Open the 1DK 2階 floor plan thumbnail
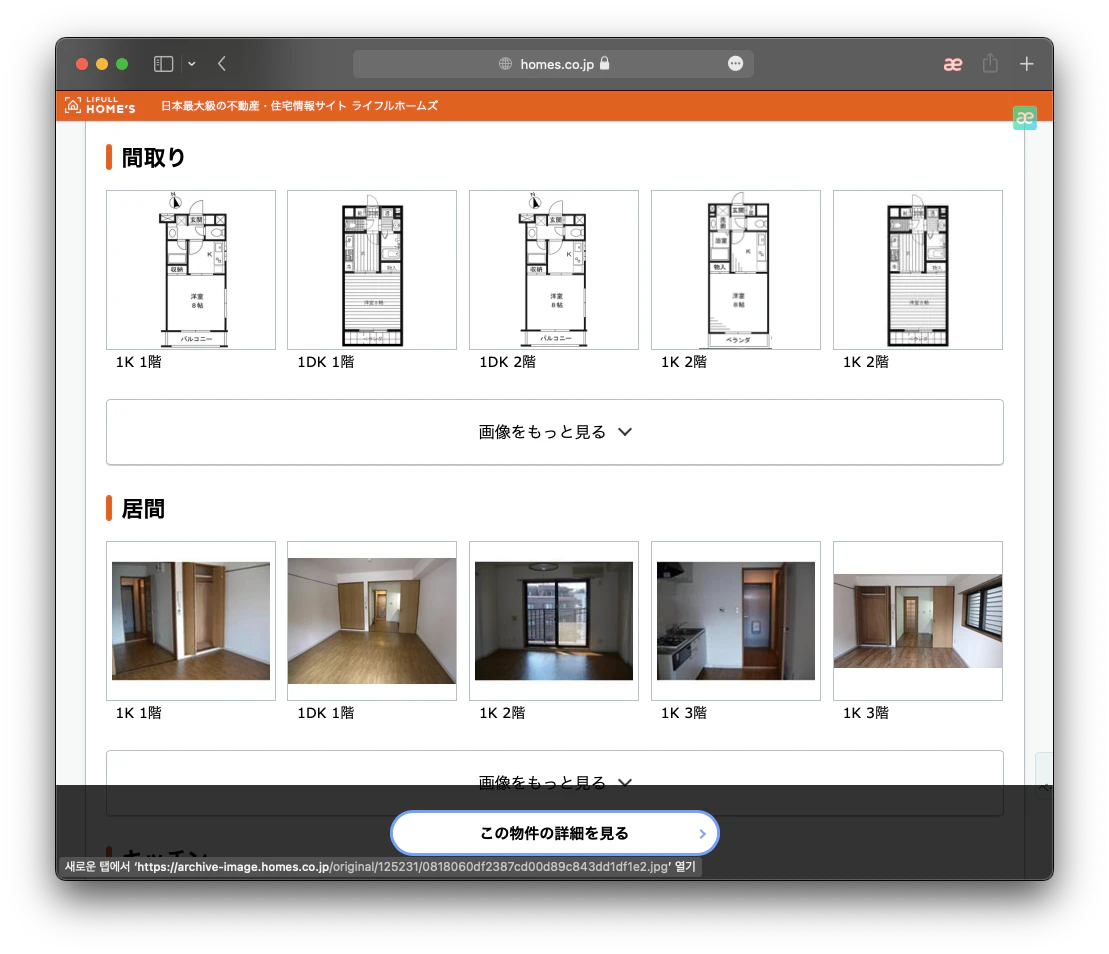 pos(554,269)
